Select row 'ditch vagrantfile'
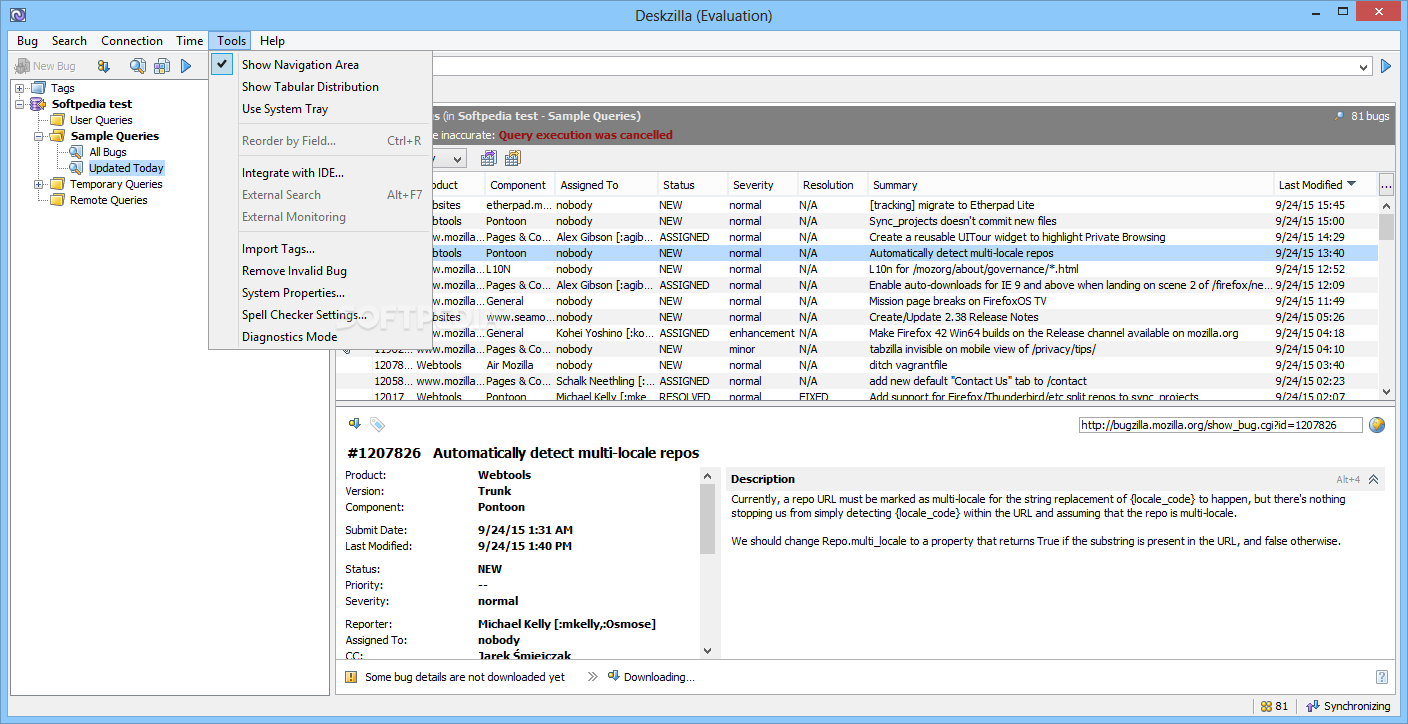This screenshot has height=724, width=1408. tap(857, 365)
